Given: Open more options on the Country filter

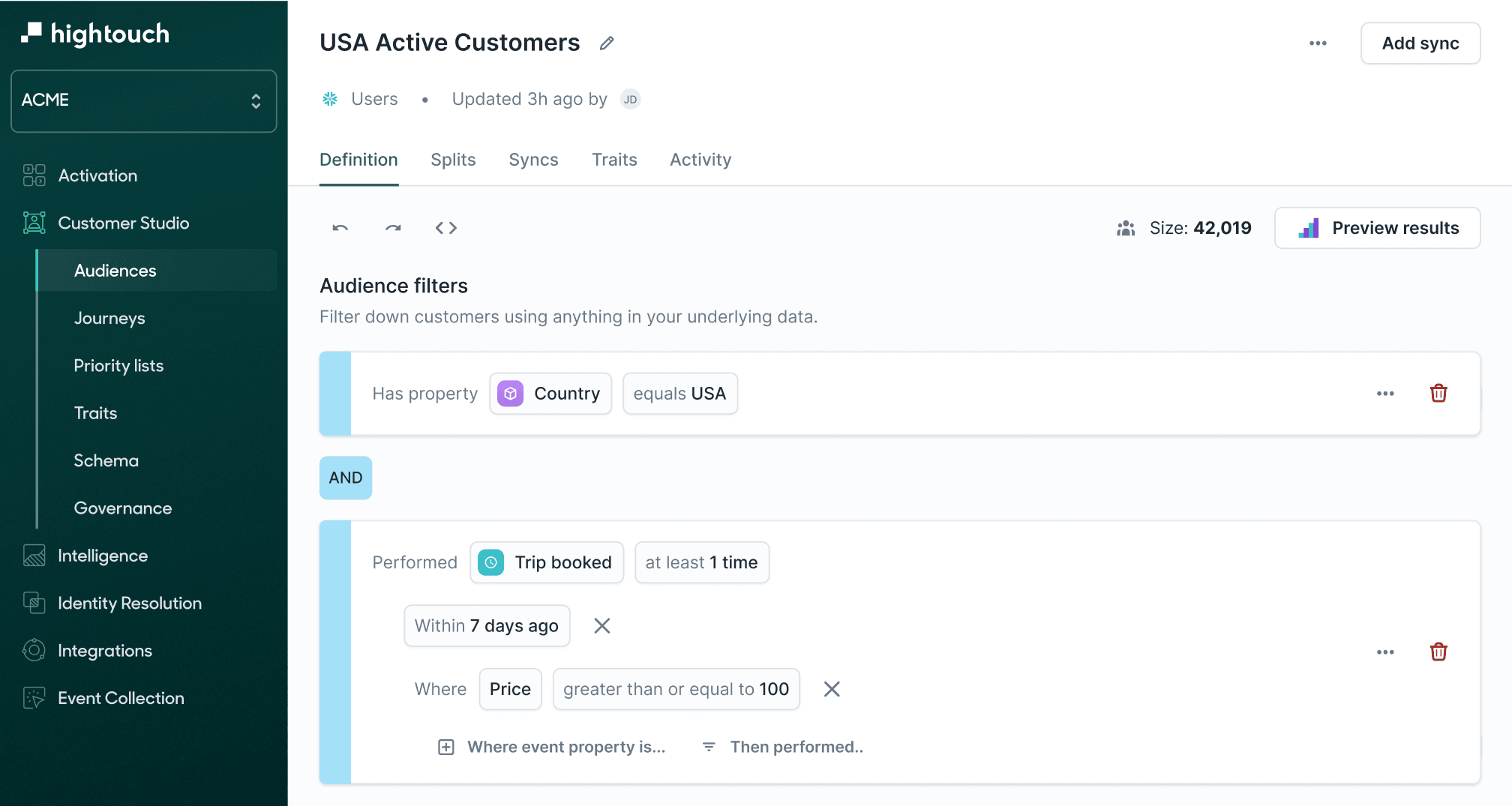Looking at the screenshot, I should [x=1385, y=393].
